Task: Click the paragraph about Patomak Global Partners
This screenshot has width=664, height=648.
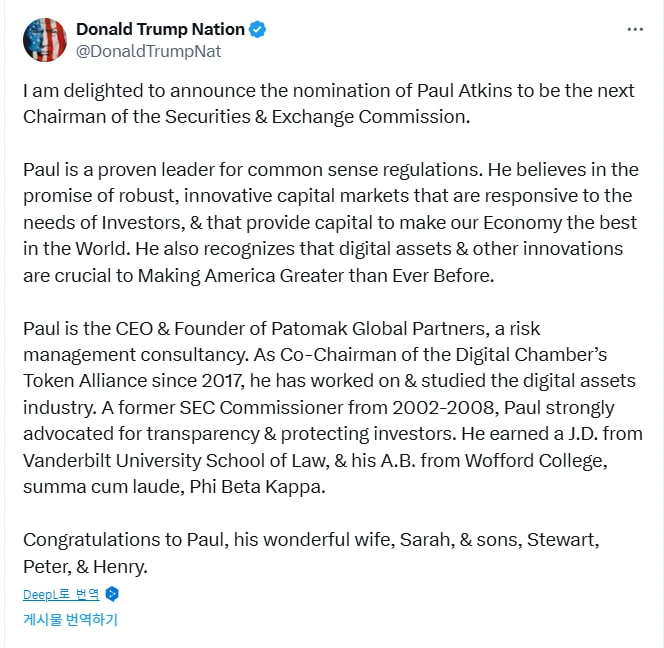Action: coord(333,407)
